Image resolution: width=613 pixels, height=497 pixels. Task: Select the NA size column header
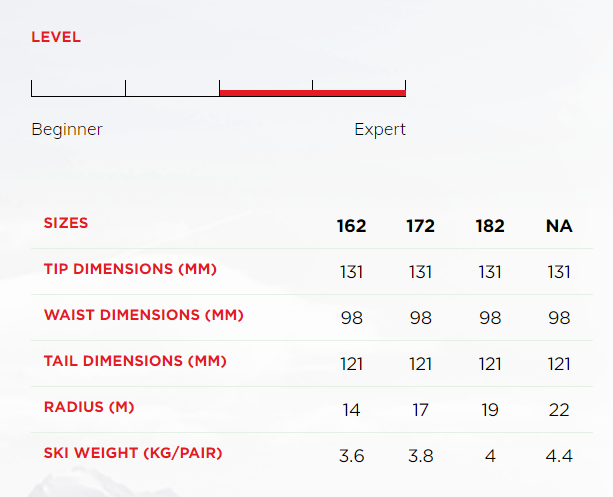click(x=559, y=226)
